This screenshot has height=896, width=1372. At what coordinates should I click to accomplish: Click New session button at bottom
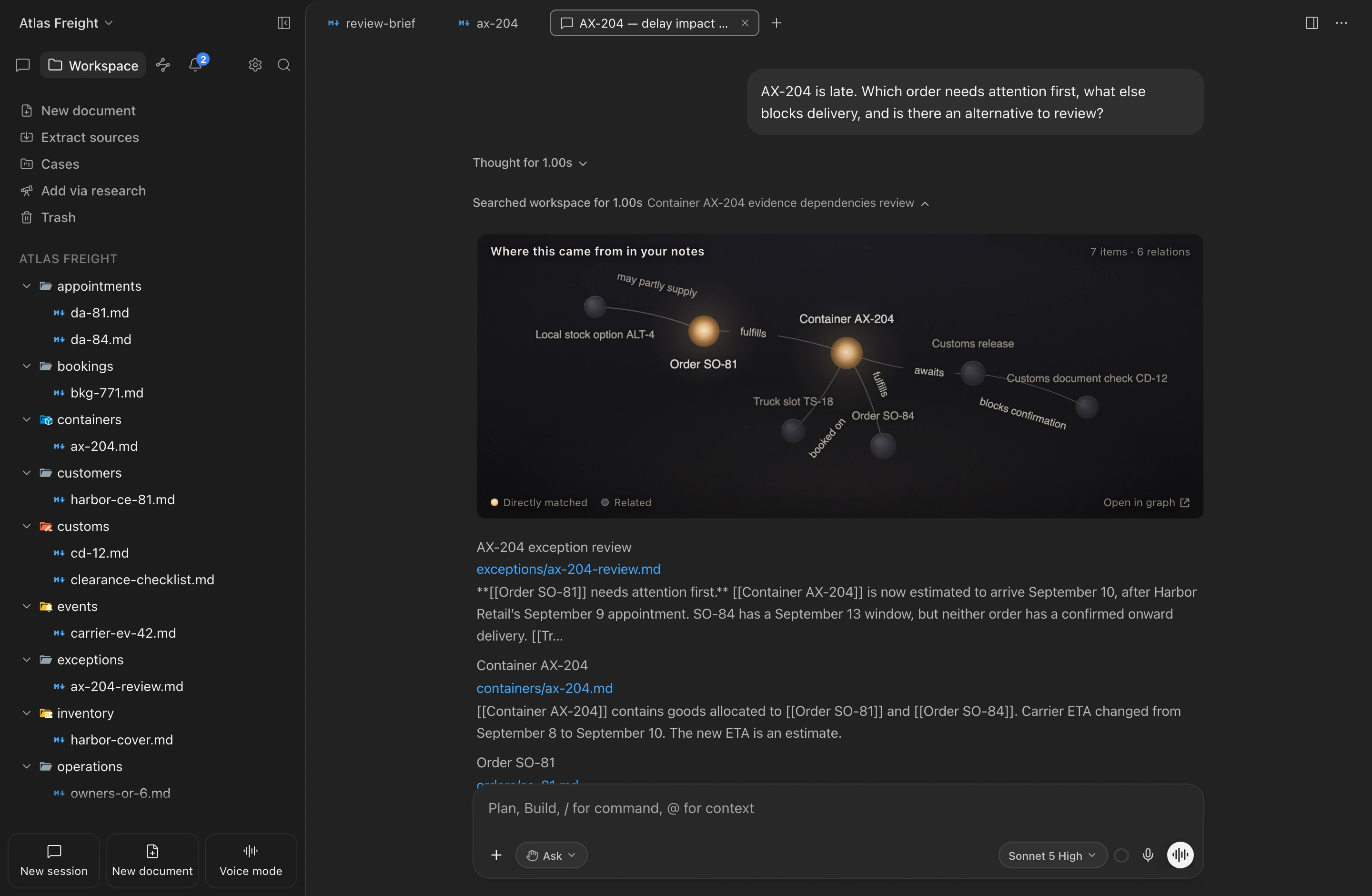click(x=54, y=861)
